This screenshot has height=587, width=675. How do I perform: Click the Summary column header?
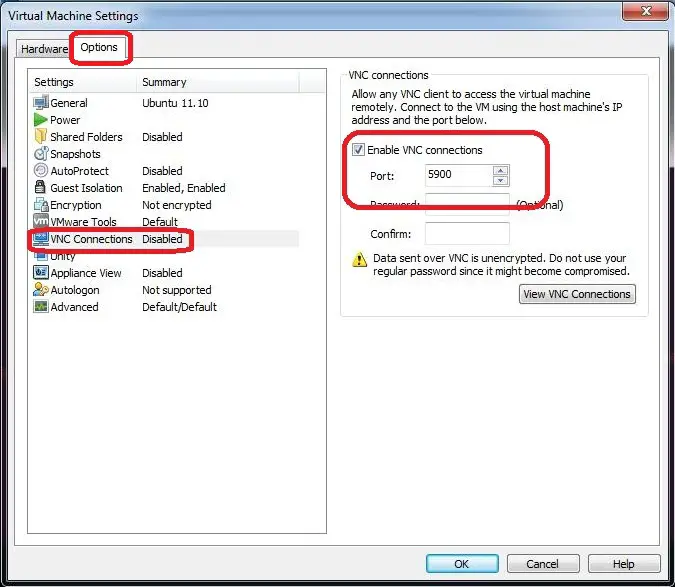tap(218, 82)
